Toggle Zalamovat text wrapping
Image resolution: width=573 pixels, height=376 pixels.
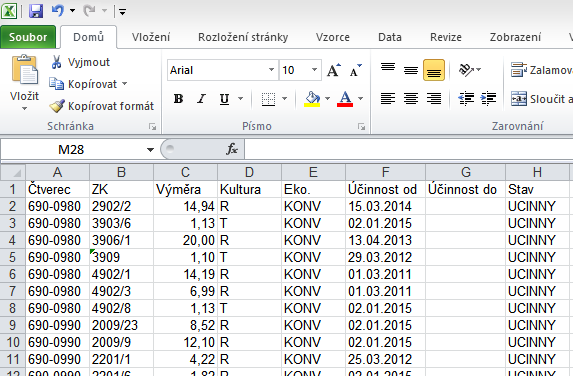(x=541, y=70)
